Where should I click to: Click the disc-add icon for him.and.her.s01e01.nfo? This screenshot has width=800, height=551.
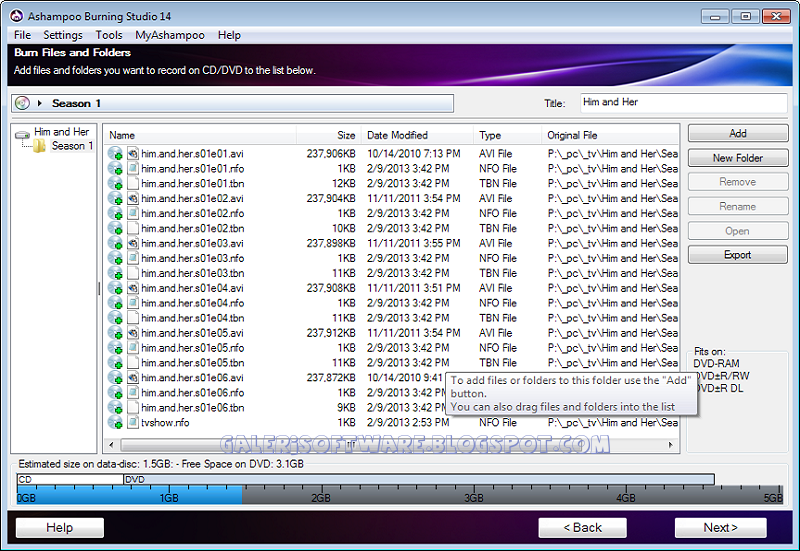tap(115, 168)
